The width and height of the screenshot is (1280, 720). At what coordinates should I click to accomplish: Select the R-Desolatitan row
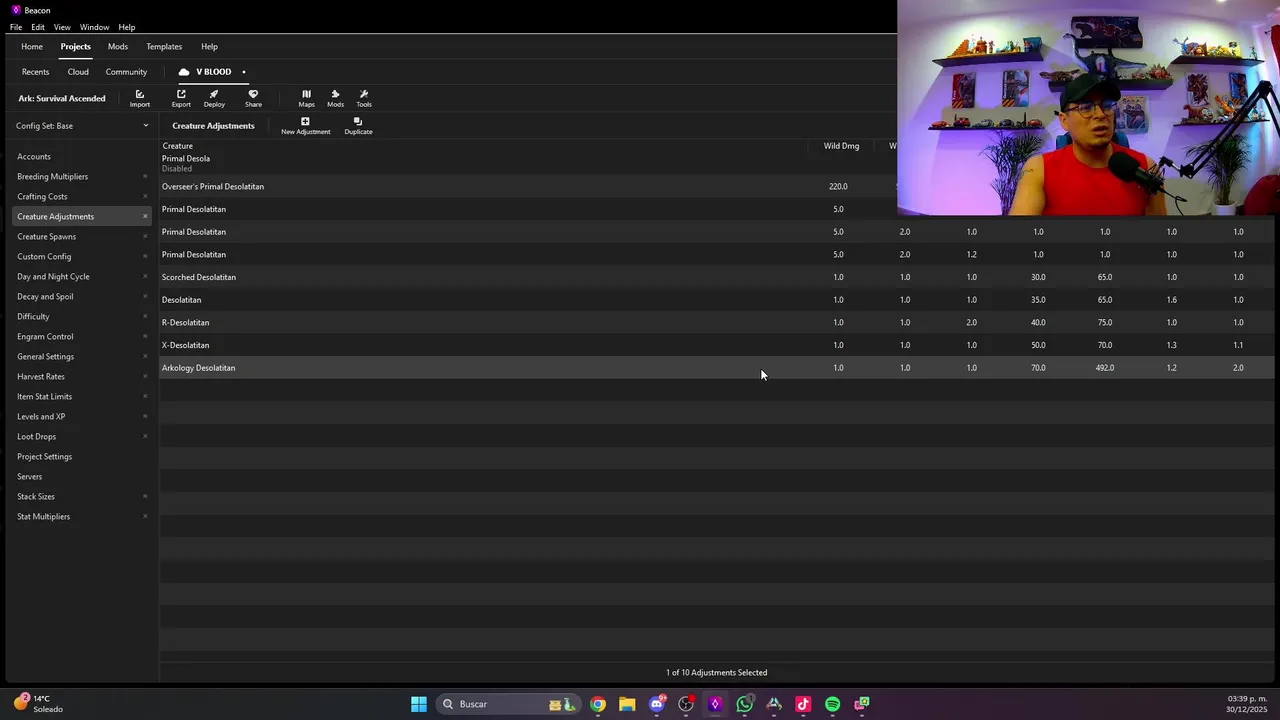point(716,323)
